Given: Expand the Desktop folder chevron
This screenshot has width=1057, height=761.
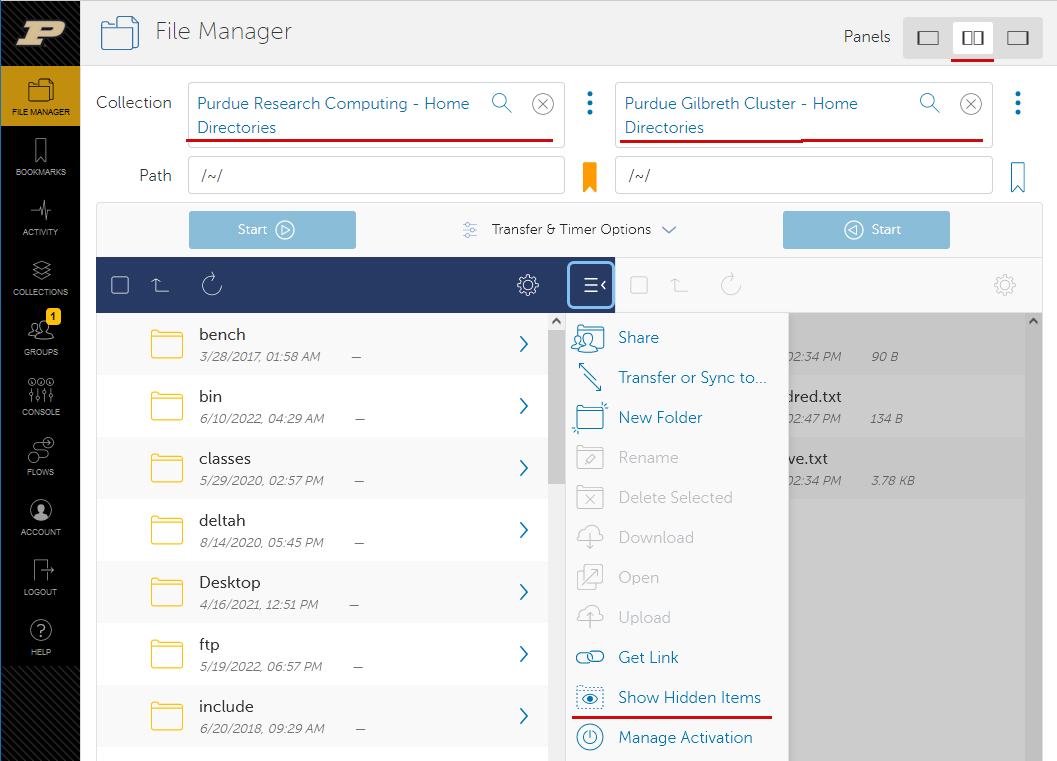Looking at the screenshot, I should point(524,592).
